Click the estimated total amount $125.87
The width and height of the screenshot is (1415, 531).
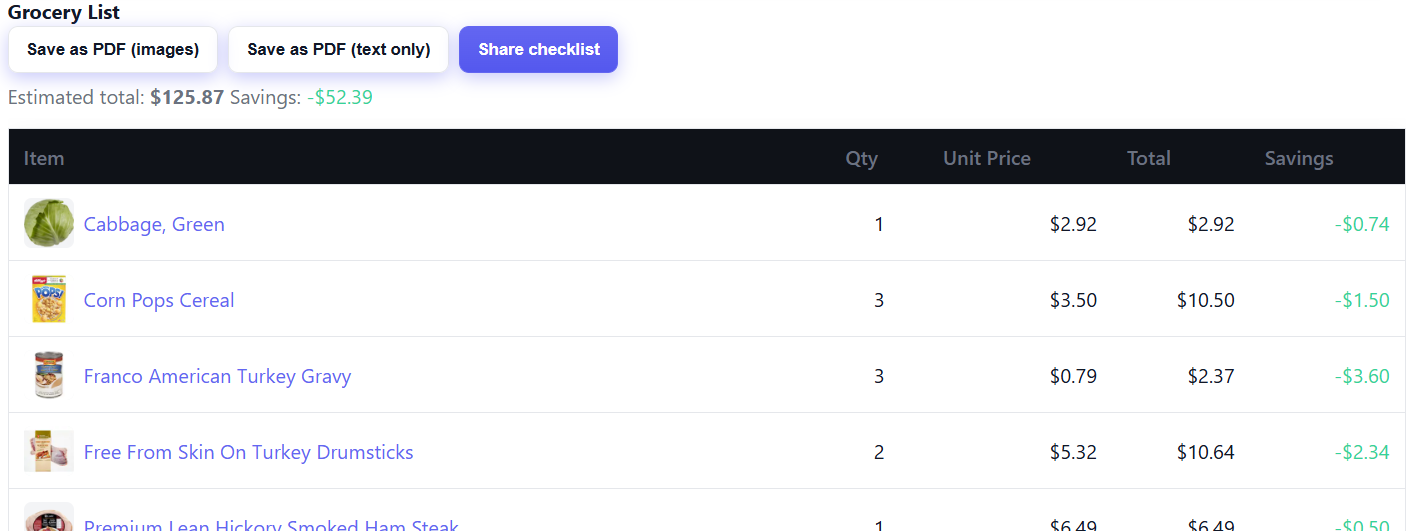click(187, 98)
